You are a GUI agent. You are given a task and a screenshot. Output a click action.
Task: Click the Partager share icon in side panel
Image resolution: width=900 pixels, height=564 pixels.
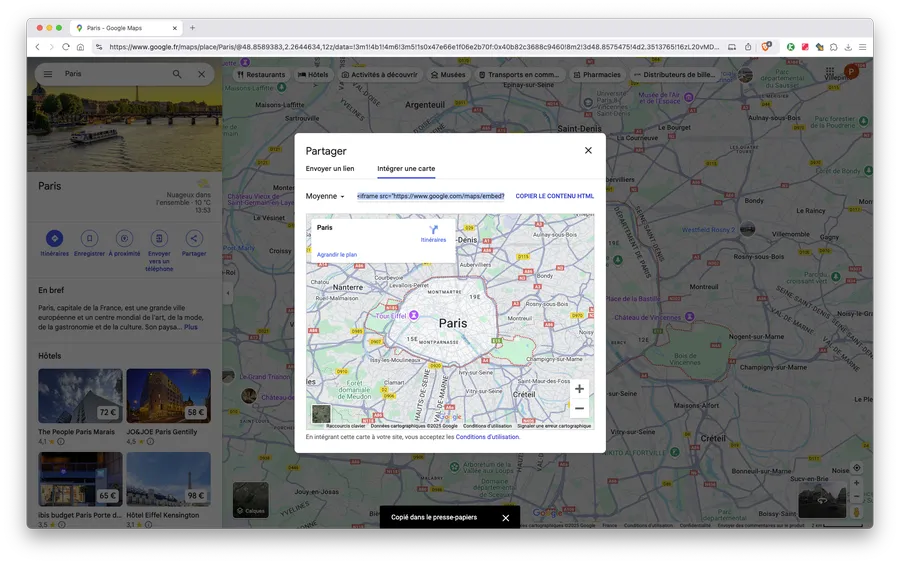(x=194, y=238)
